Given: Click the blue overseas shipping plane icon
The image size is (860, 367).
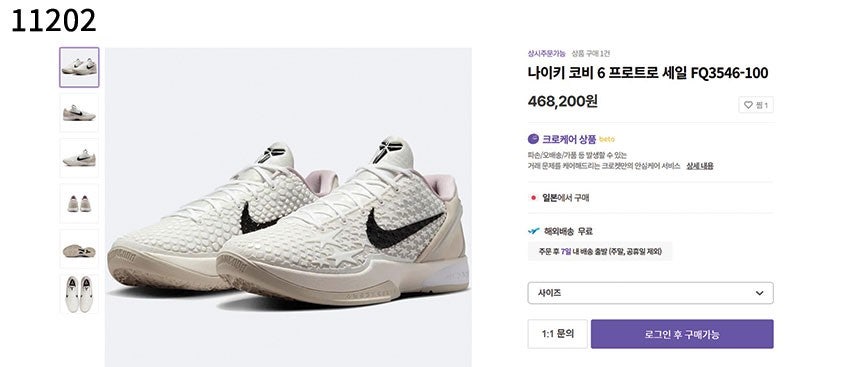Looking at the screenshot, I should coord(534,231).
